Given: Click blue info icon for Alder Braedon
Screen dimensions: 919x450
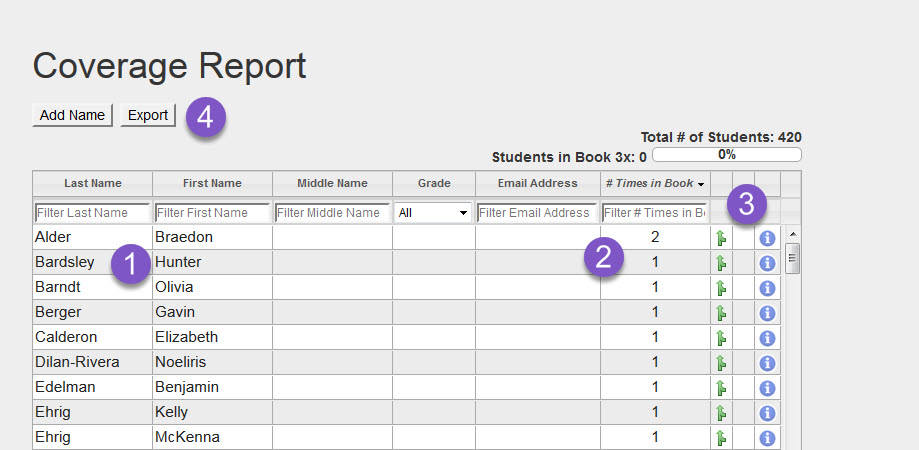Looking at the screenshot, I should pos(768,238).
